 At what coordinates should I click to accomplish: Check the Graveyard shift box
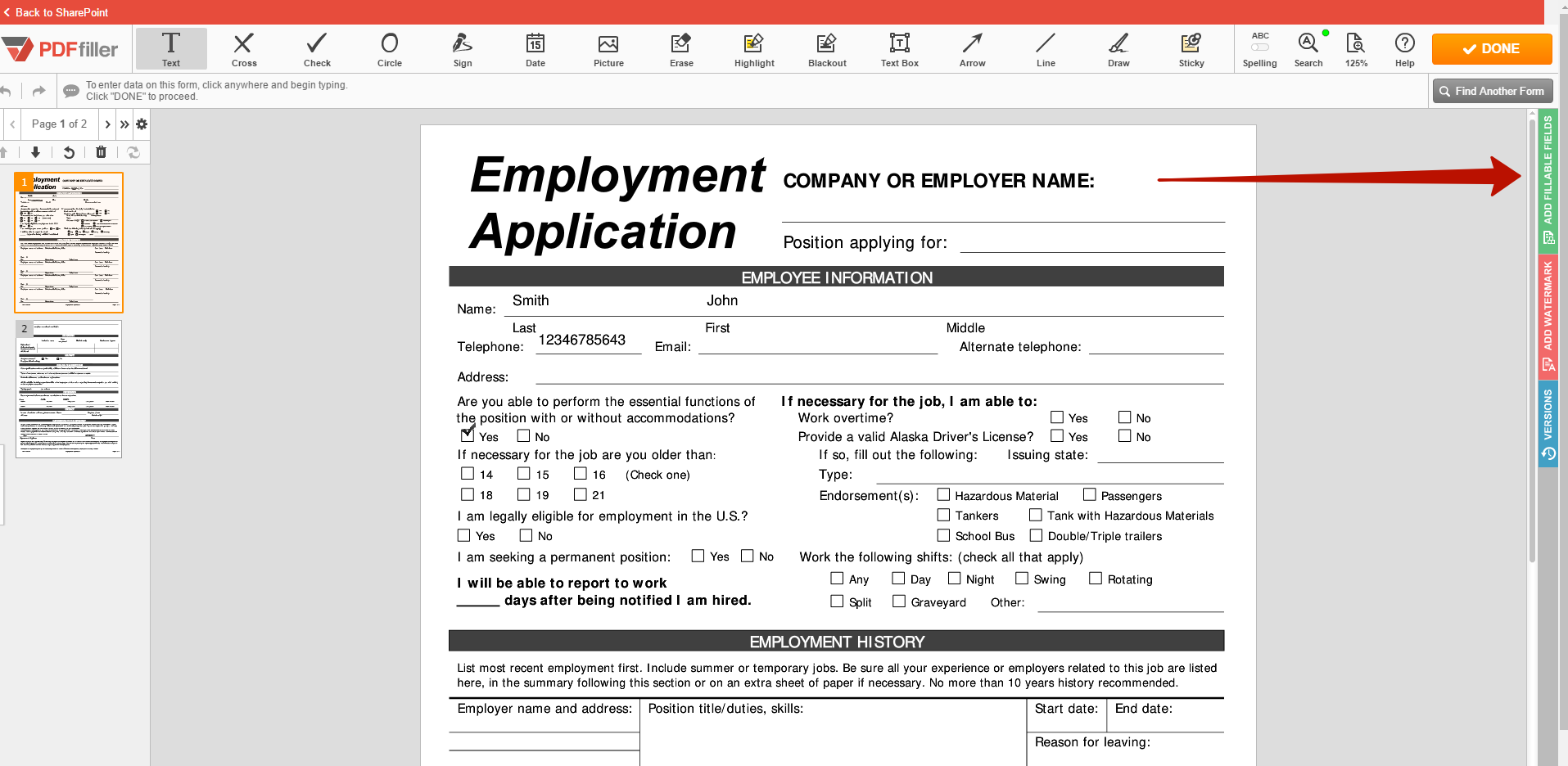click(899, 601)
